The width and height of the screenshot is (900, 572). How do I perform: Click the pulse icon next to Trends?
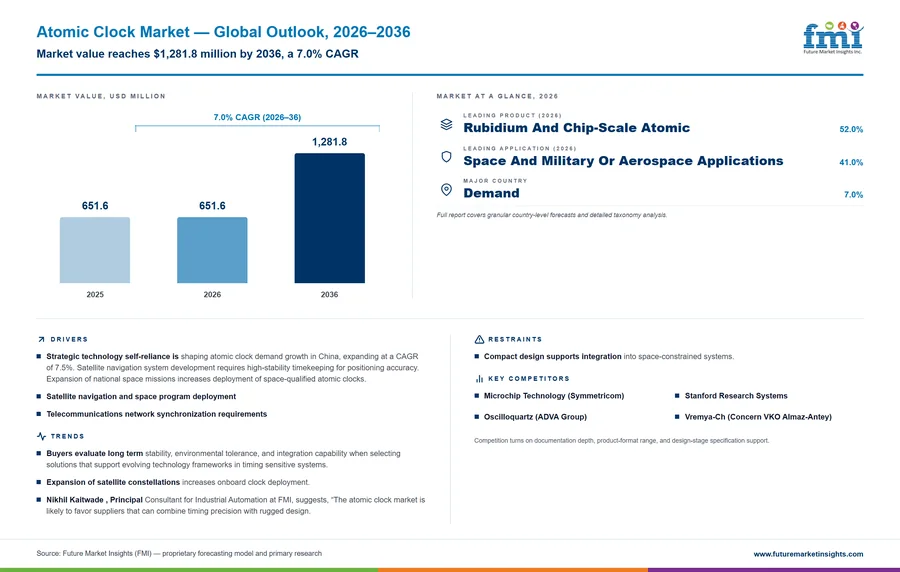point(41,437)
